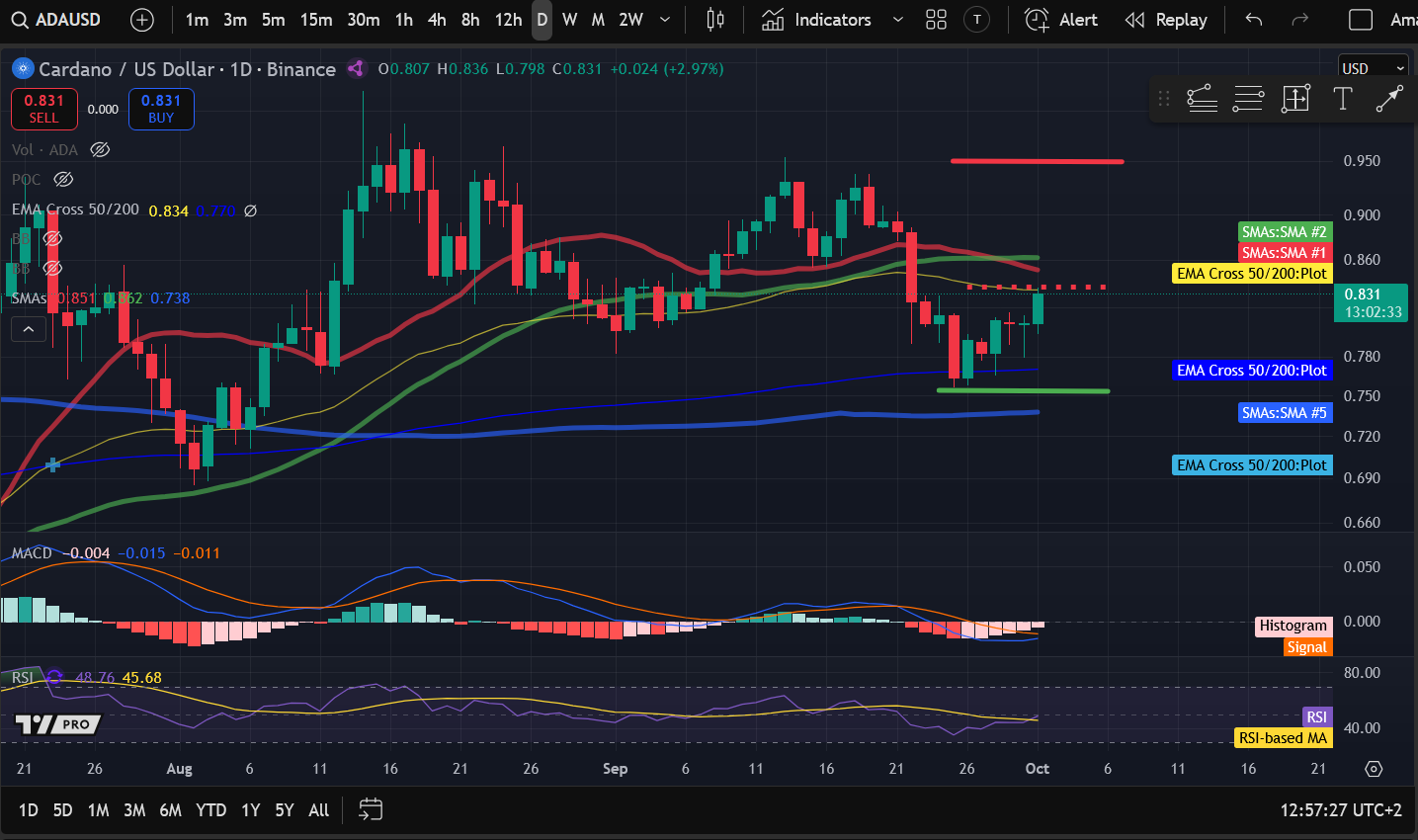Open the USD currency dropdown
Screen dimensions: 1418x840
(x=1373, y=68)
